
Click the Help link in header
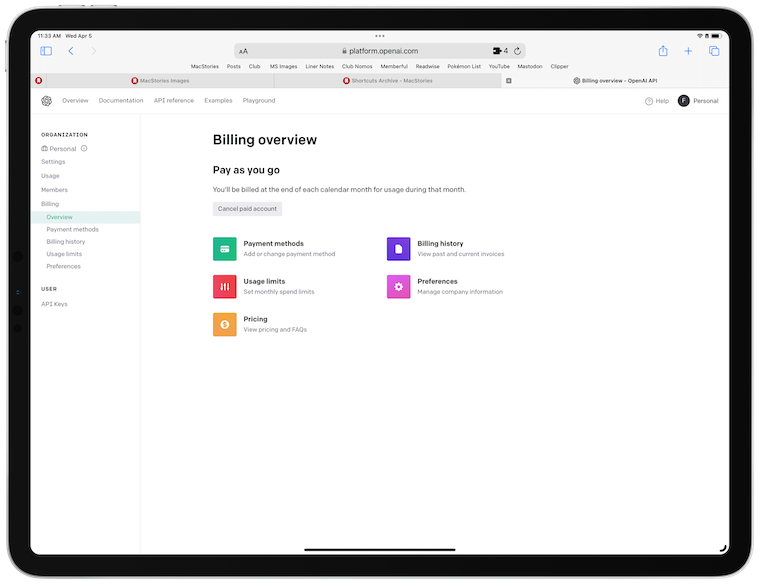pyautogui.click(x=662, y=101)
